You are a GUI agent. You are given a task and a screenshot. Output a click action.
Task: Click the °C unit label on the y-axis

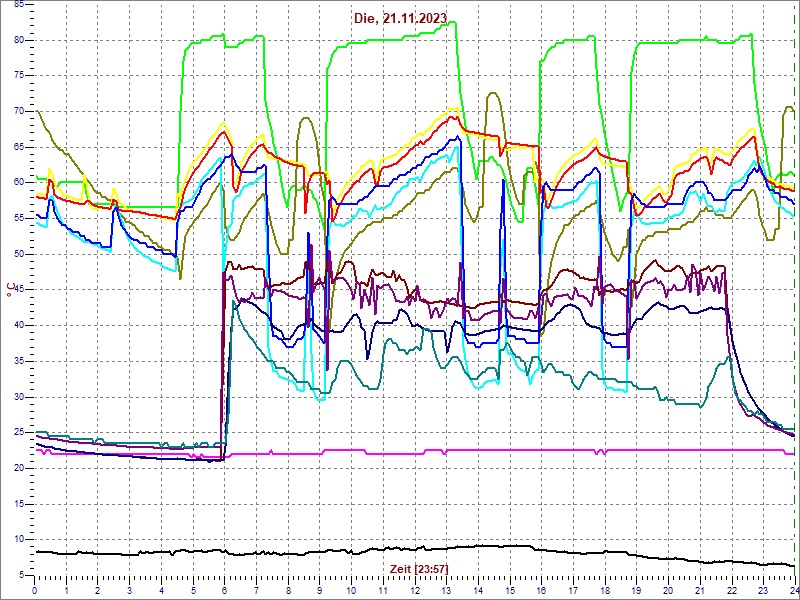click(11, 290)
